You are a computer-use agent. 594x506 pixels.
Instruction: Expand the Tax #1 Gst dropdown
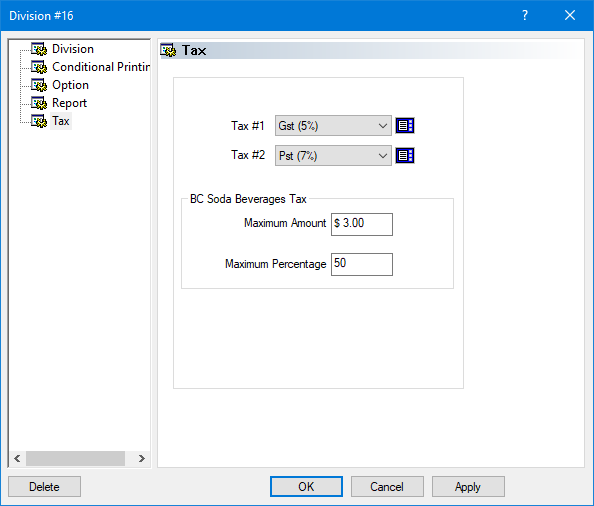pos(333,126)
